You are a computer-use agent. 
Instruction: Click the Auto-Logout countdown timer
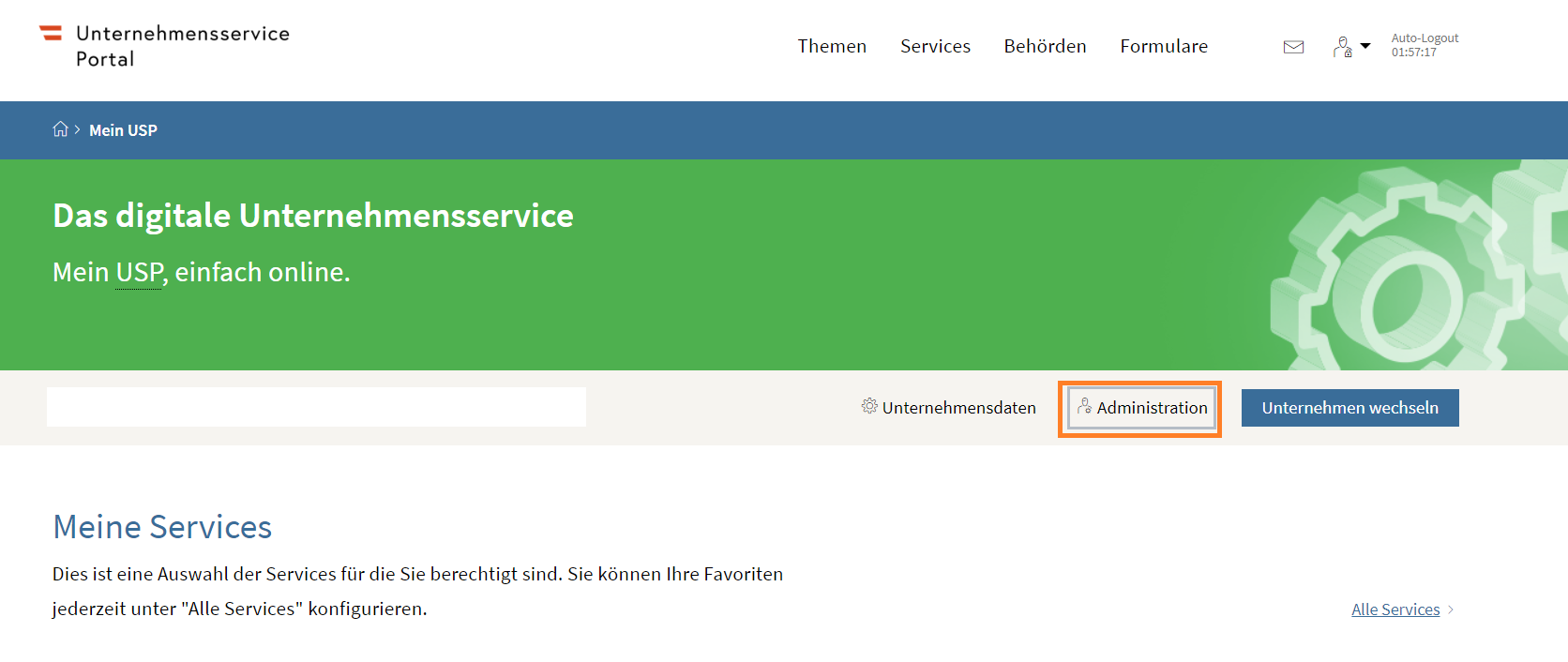point(1424,45)
